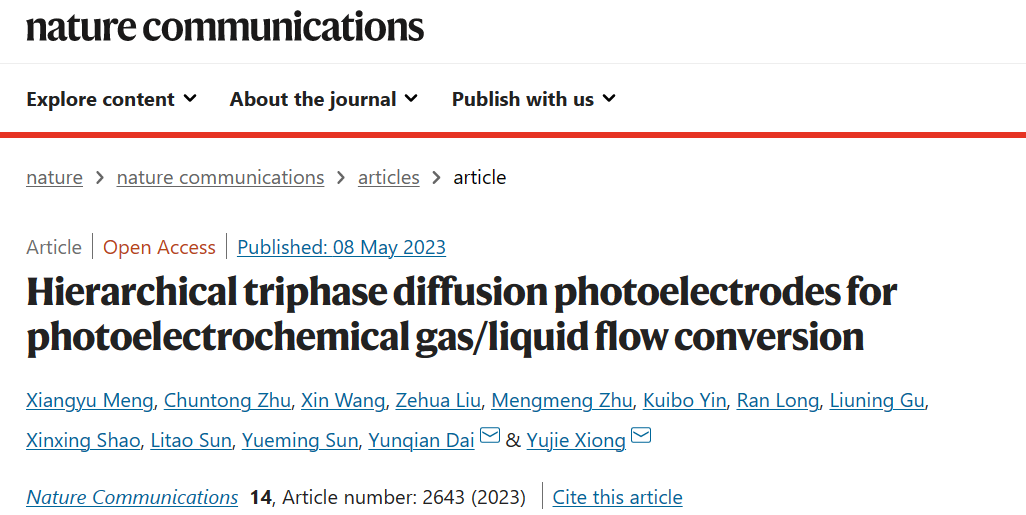
Task: Click the Published: 08 May 2023 link
Action: pyautogui.click(x=342, y=247)
